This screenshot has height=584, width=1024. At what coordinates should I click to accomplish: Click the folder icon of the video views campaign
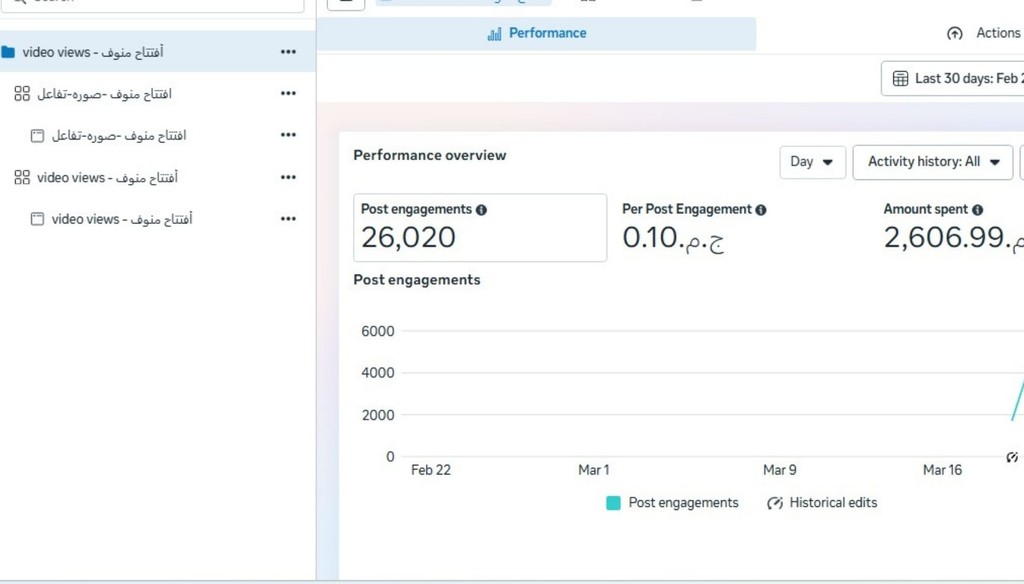(9, 52)
